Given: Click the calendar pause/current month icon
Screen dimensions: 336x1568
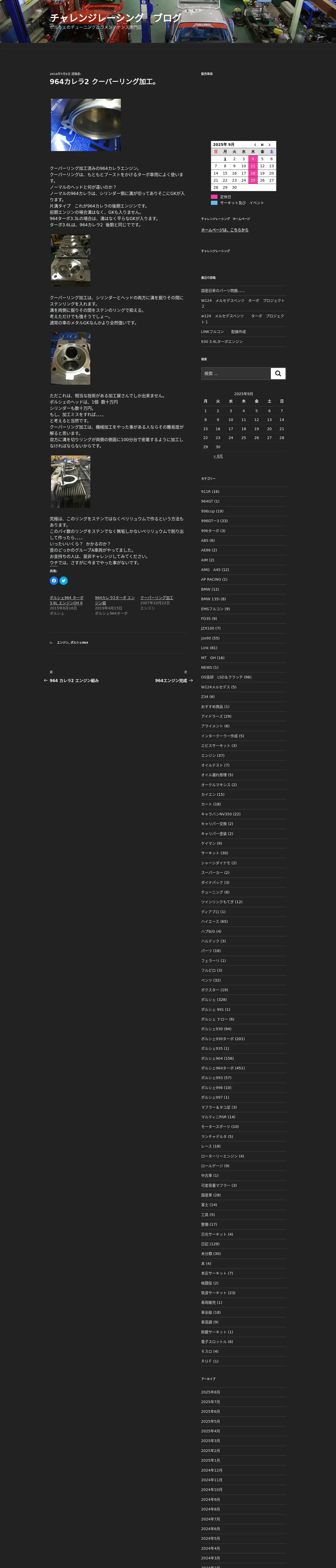Looking at the screenshot, I should pyautogui.click(x=262, y=145).
